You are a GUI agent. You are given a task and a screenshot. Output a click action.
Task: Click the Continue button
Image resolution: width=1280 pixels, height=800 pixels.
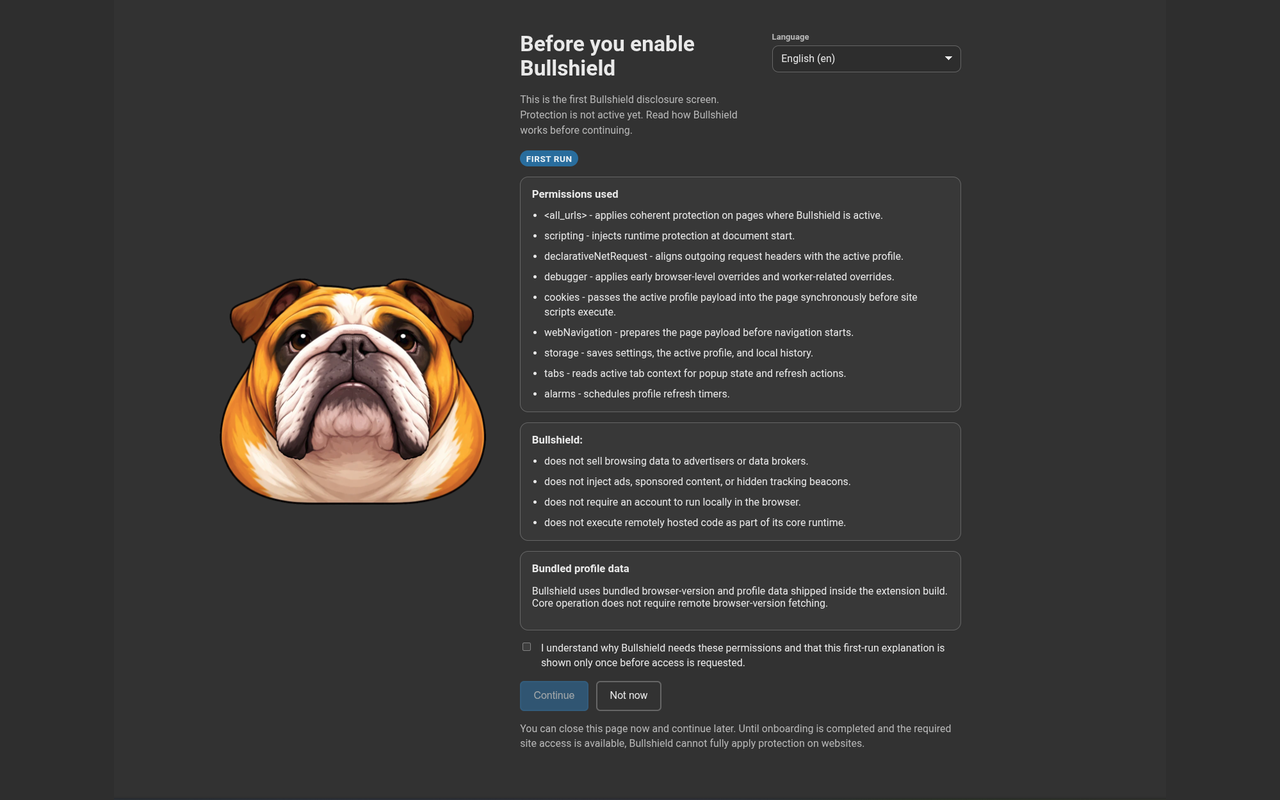click(x=554, y=696)
